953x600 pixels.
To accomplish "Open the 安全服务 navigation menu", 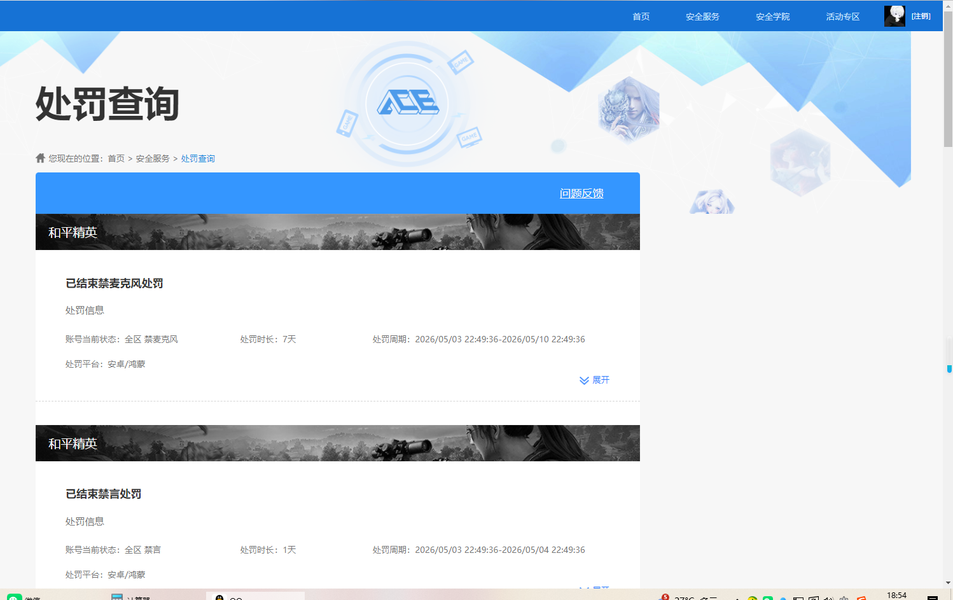I will point(703,16).
